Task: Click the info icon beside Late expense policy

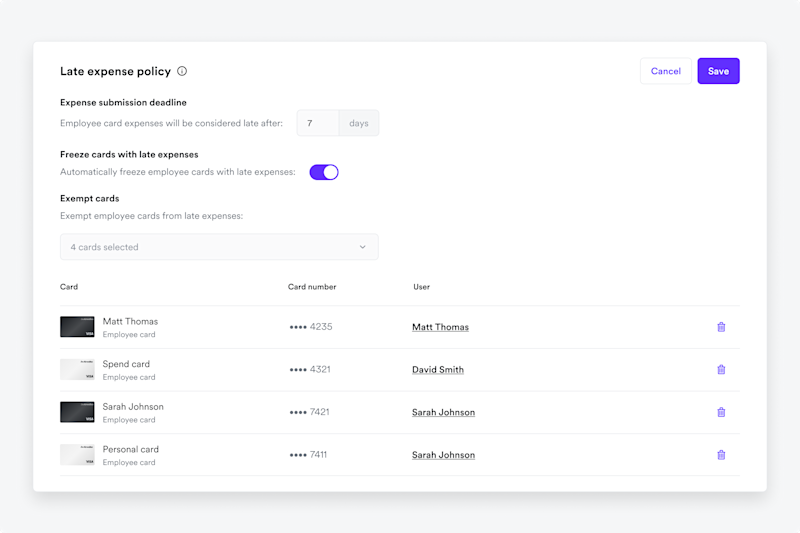Action: pos(182,71)
